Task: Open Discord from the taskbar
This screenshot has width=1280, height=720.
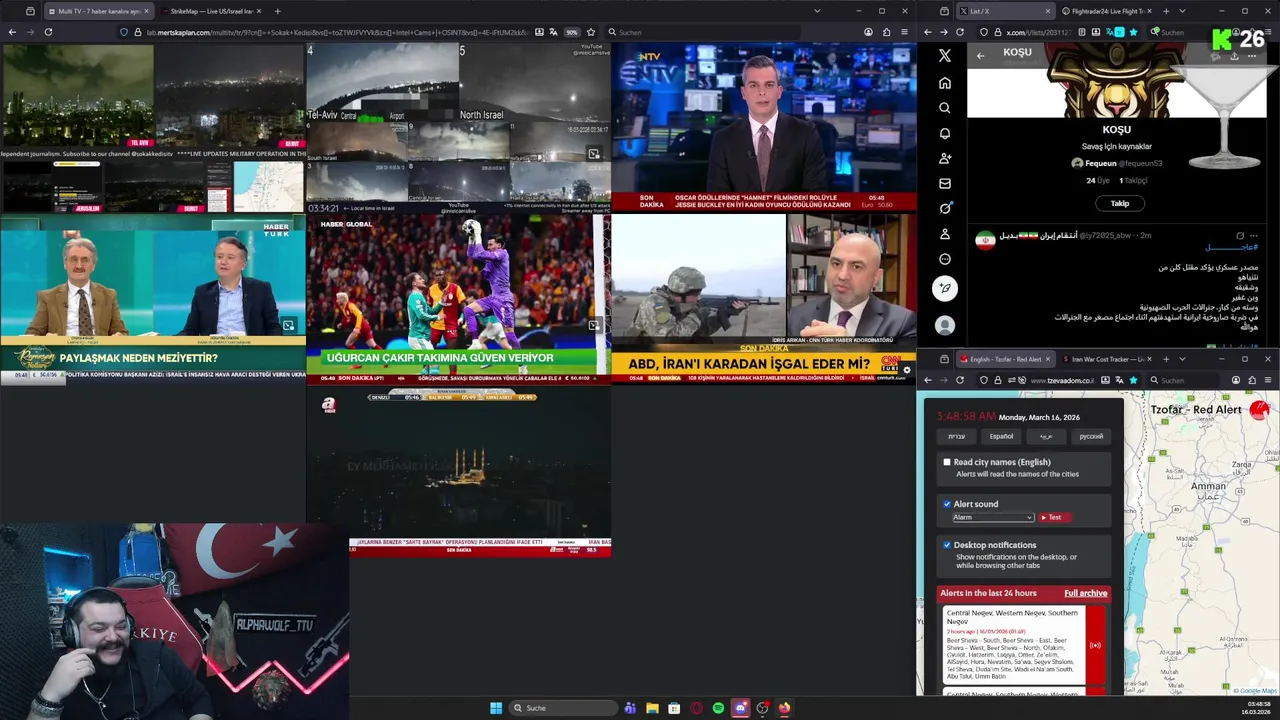Action: click(x=740, y=708)
